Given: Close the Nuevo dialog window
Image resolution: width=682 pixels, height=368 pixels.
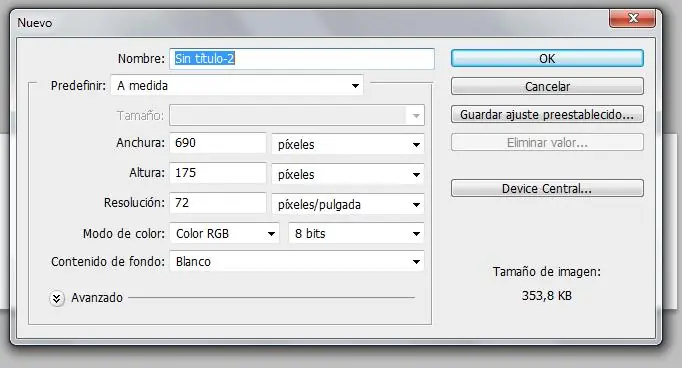Looking at the screenshot, I should (632, 18).
